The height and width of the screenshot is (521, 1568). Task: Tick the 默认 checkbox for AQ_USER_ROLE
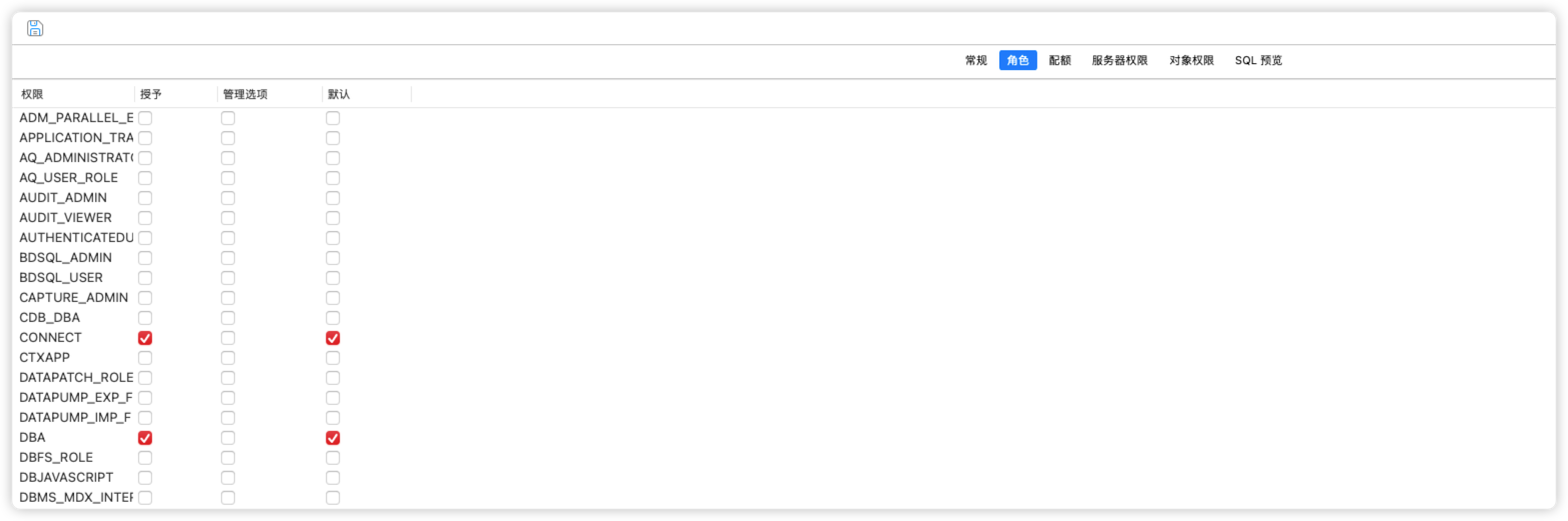click(333, 178)
